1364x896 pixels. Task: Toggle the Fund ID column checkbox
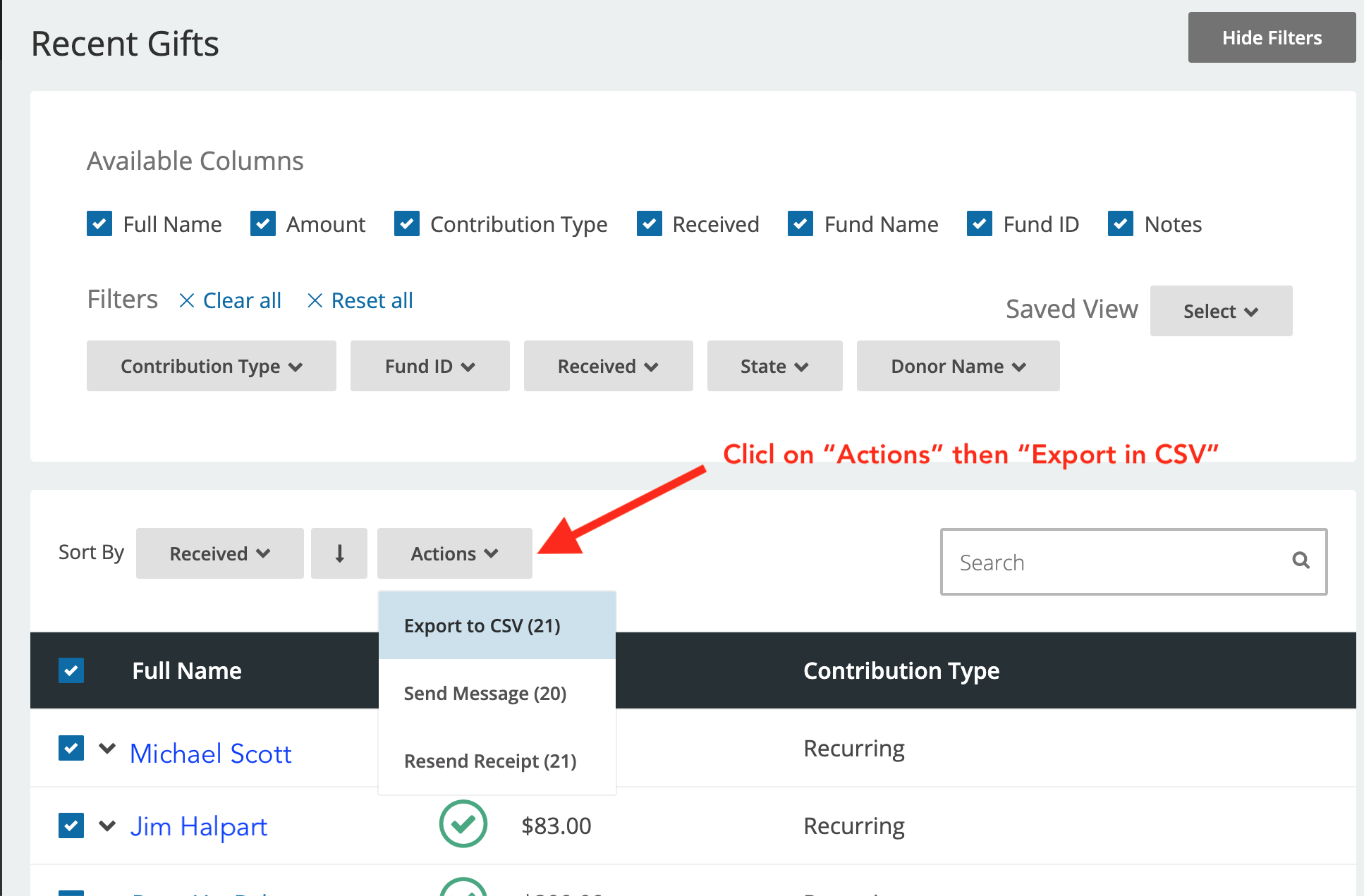click(x=980, y=224)
